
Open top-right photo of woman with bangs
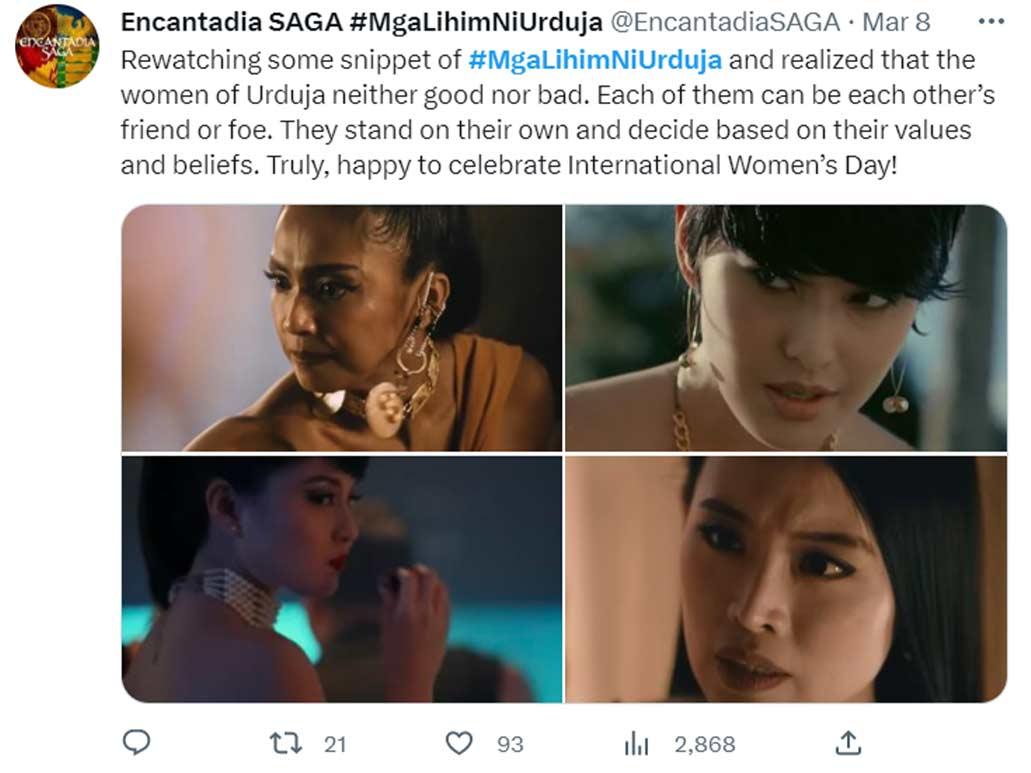pos(786,328)
